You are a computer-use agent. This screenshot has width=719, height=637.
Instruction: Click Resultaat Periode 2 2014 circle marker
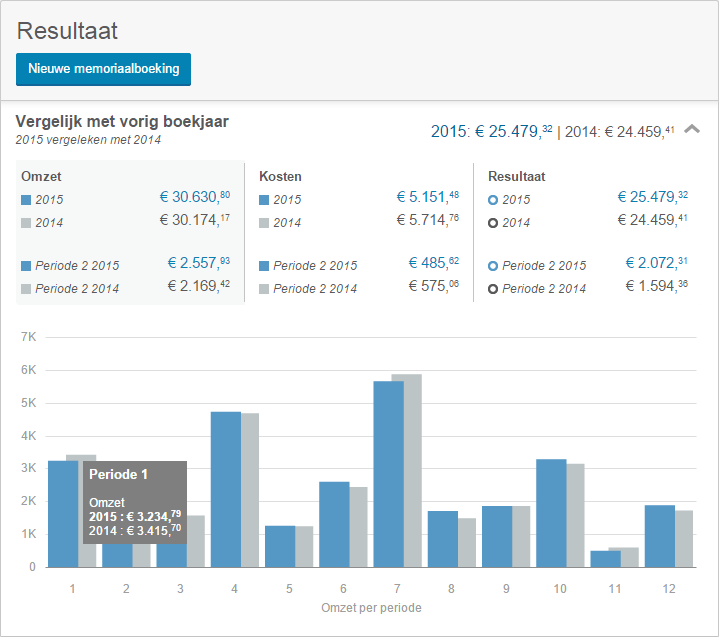[x=493, y=289]
